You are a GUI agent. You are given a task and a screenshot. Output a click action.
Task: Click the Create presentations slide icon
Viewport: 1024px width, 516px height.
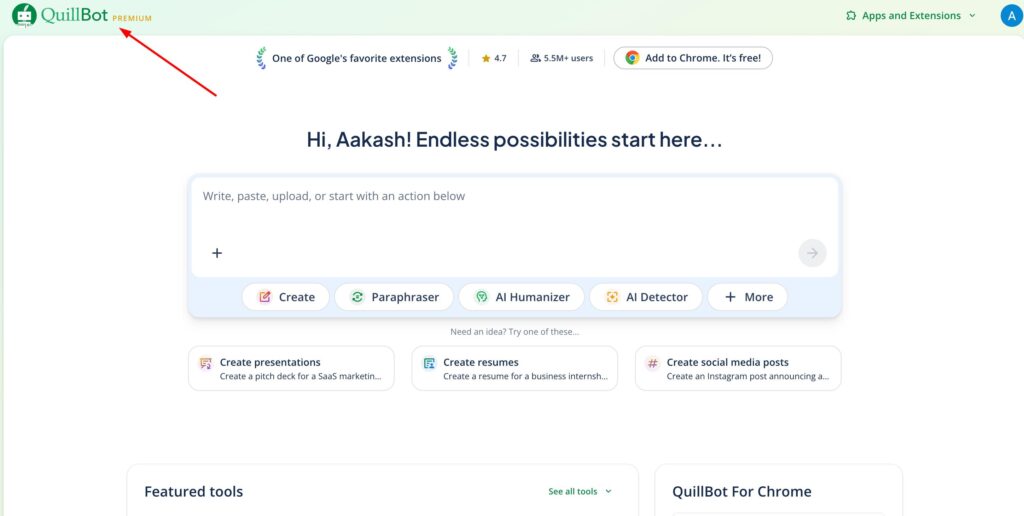(x=205, y=363)
